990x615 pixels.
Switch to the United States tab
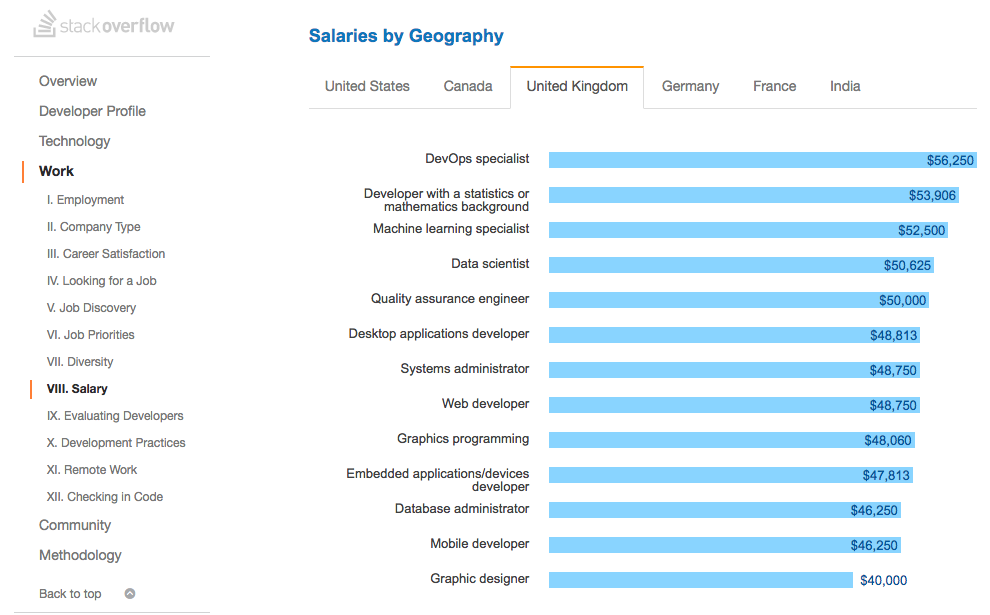(x=367, y=86)
